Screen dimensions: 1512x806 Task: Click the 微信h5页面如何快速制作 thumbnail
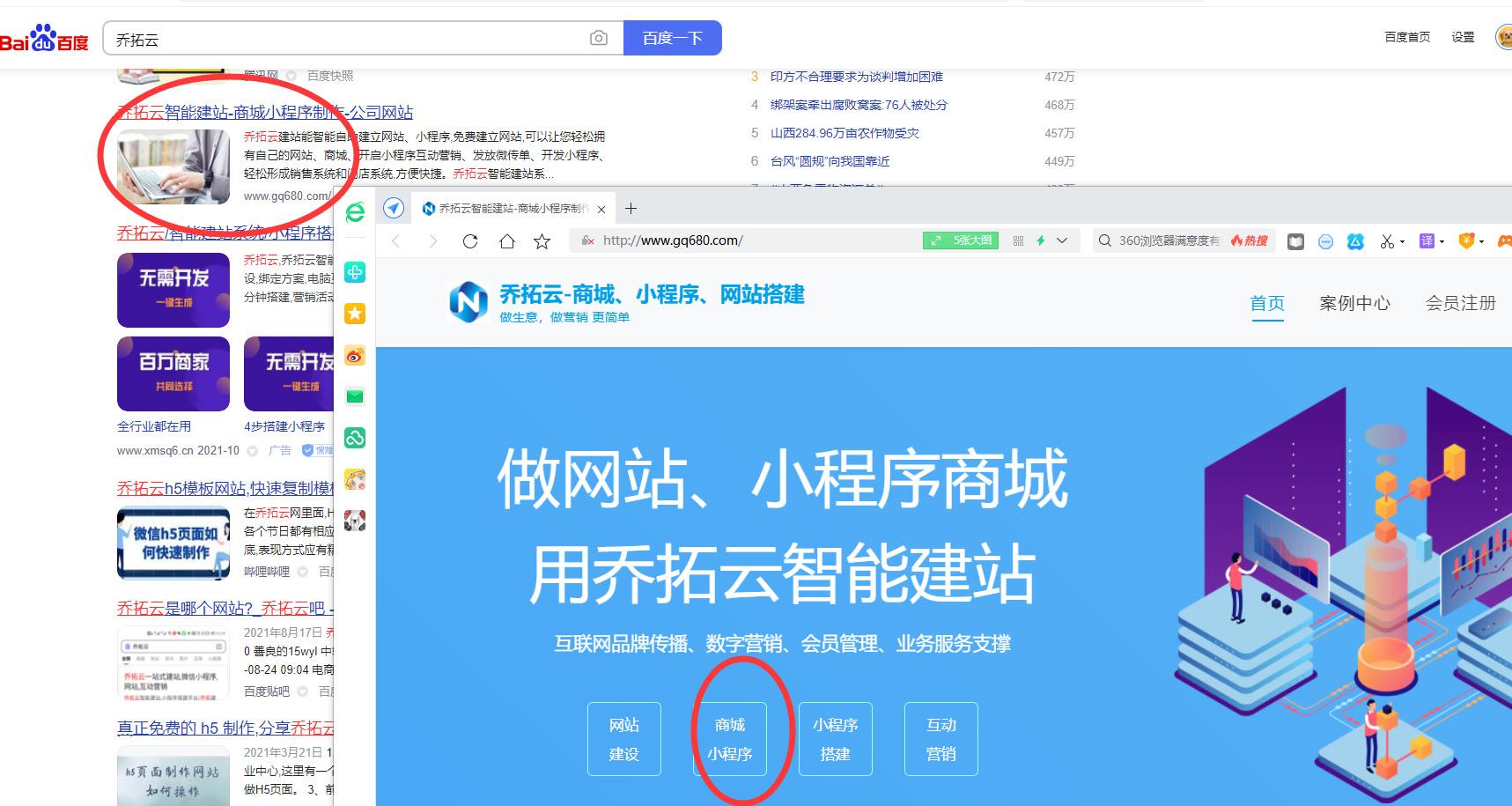coord(173,544)
